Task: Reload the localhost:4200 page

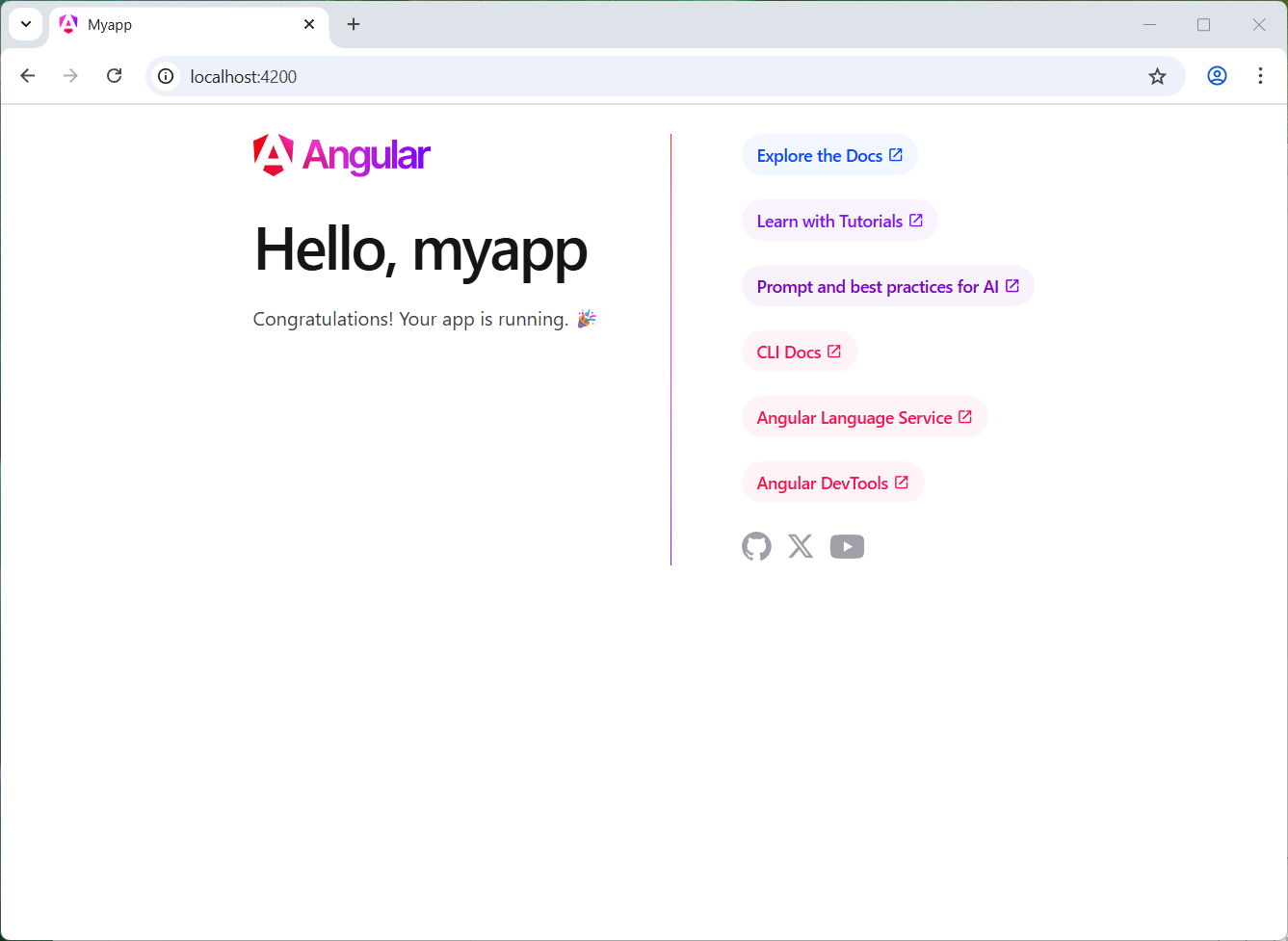Action: point(114,75)
